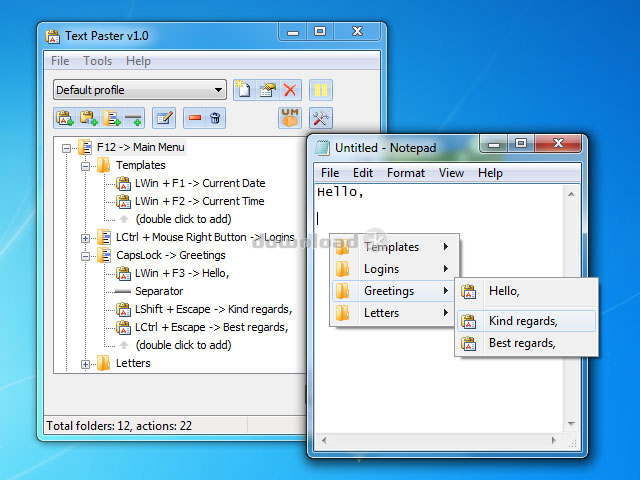Choose Kind regards, from the Greetings submenu
Image resolution: width=640 pixels, height=480 pixels.
[x=523, y=321]
